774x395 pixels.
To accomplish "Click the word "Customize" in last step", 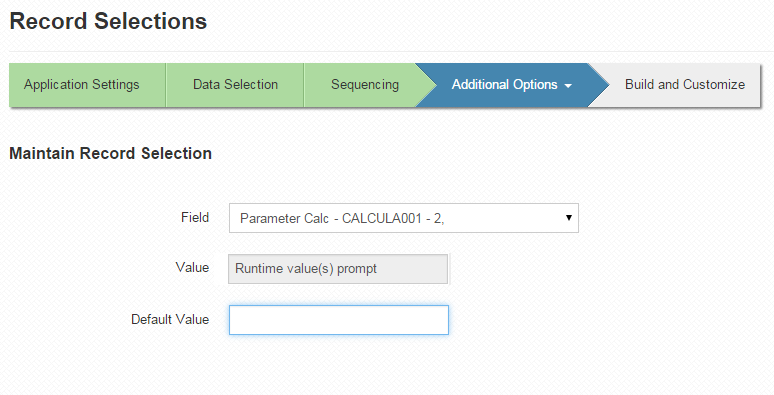I will tap(714, 84).
